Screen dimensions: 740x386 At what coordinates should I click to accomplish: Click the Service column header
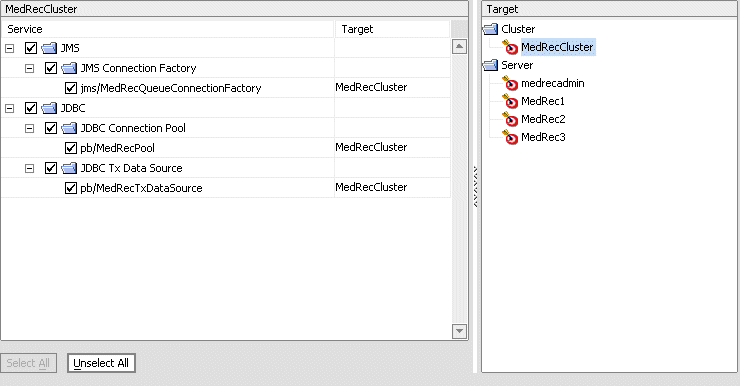click(168, 29)
